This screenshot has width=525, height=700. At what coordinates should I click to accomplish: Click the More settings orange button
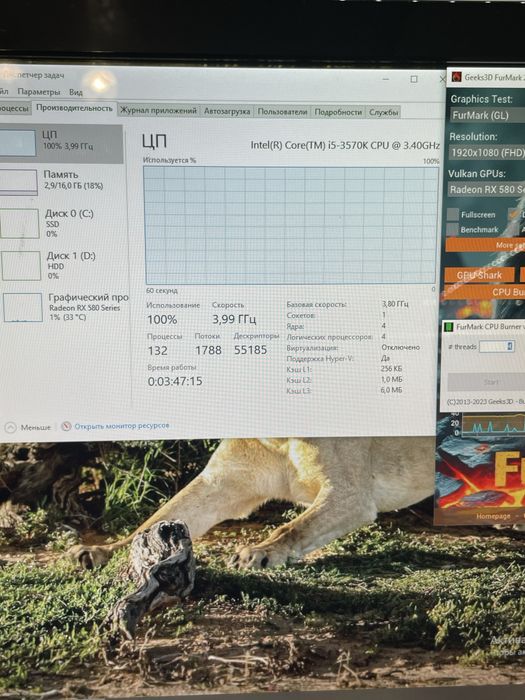485,245
